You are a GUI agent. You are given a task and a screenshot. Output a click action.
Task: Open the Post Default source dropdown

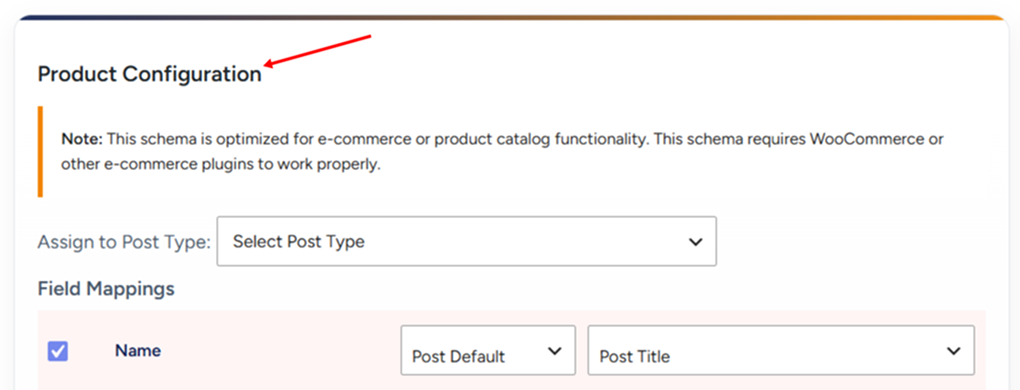tap(488, 350)
